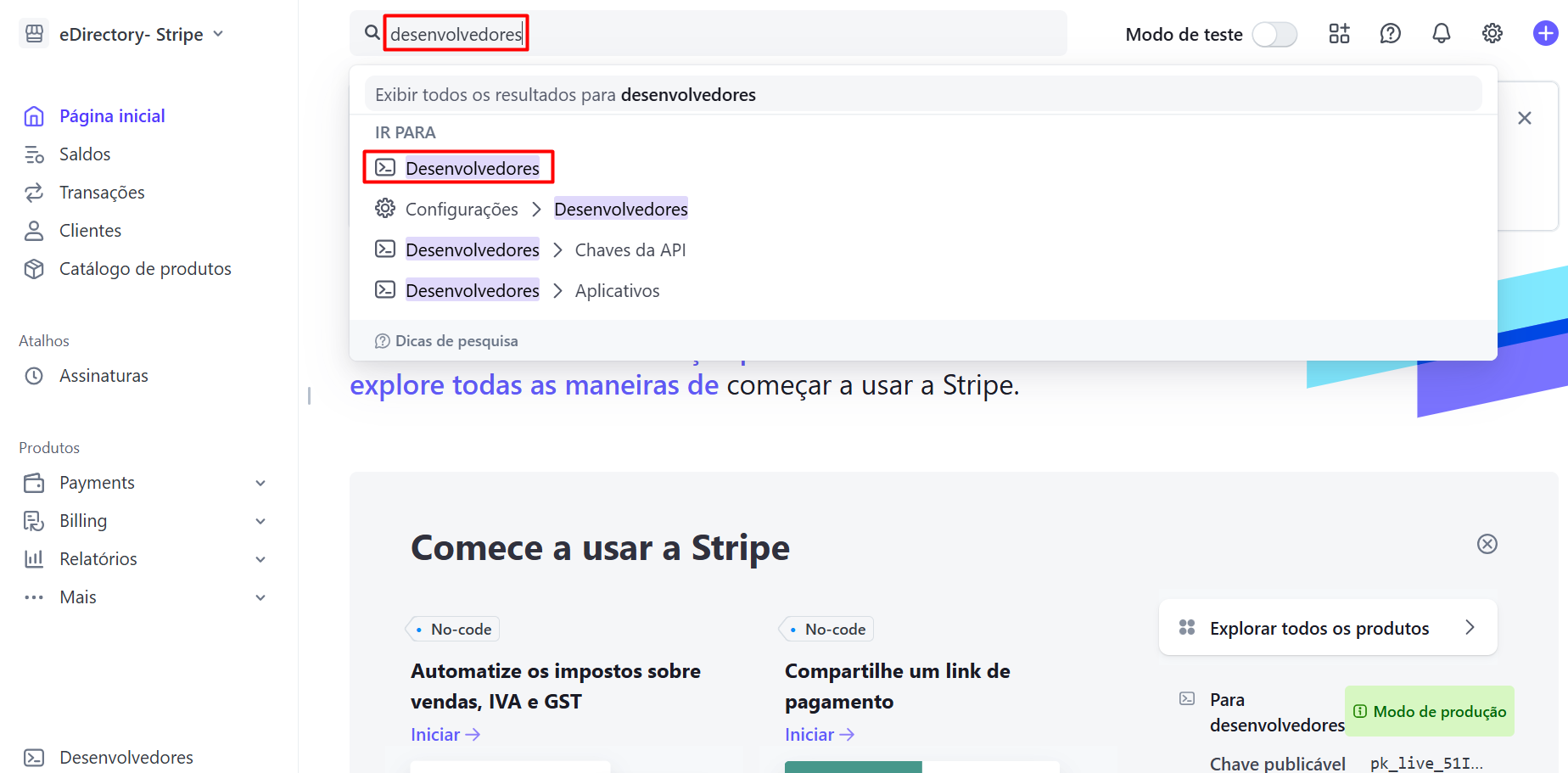This screenshot has height=773, width=1568.
Task: Click the Página inicial home icon
Action: [x=34, y=116]
